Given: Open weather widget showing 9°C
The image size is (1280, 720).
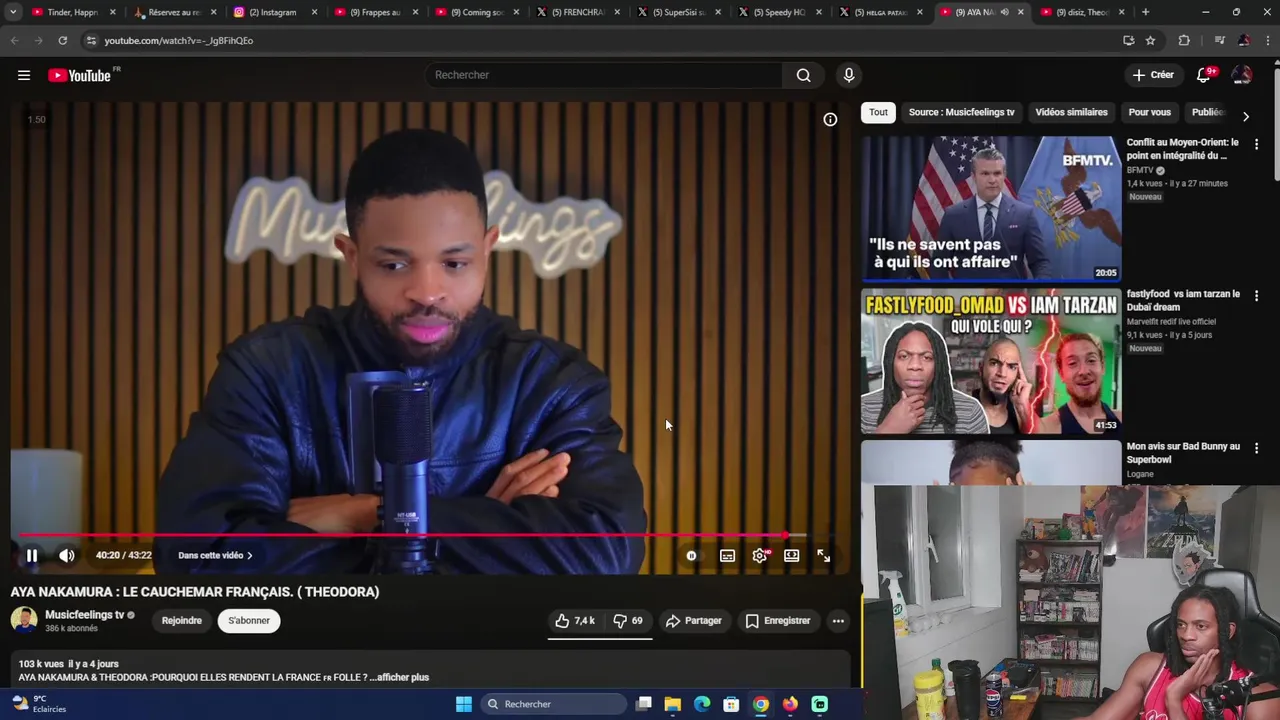Looking at the screenshot, I should (x=40, y=704).
